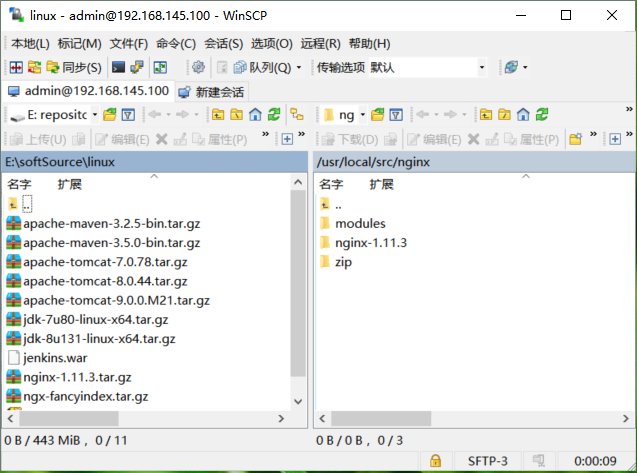Click remote open directory folder icon
This screenshot has height=473, width=637.
point(377,115)
